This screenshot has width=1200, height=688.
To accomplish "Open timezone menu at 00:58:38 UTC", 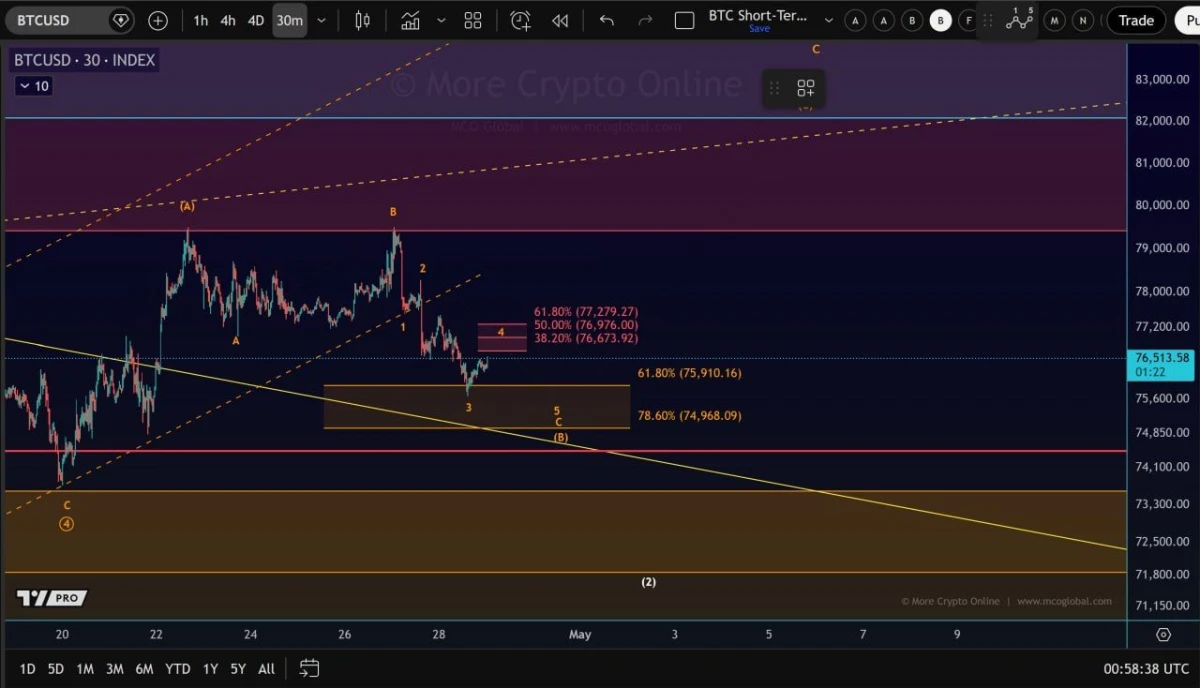I will coord(1146,668).
